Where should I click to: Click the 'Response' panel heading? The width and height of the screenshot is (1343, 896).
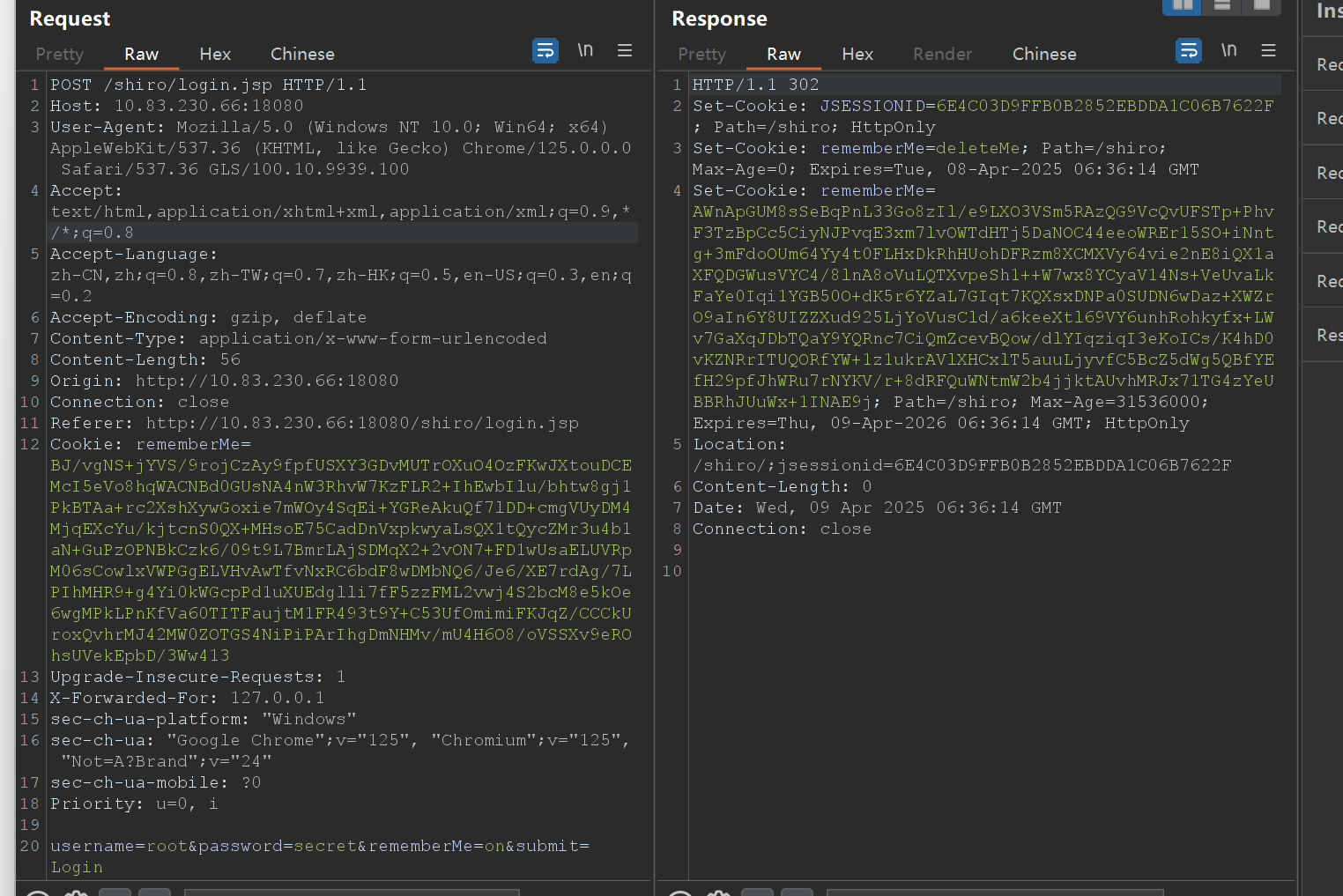pos(719,19)
